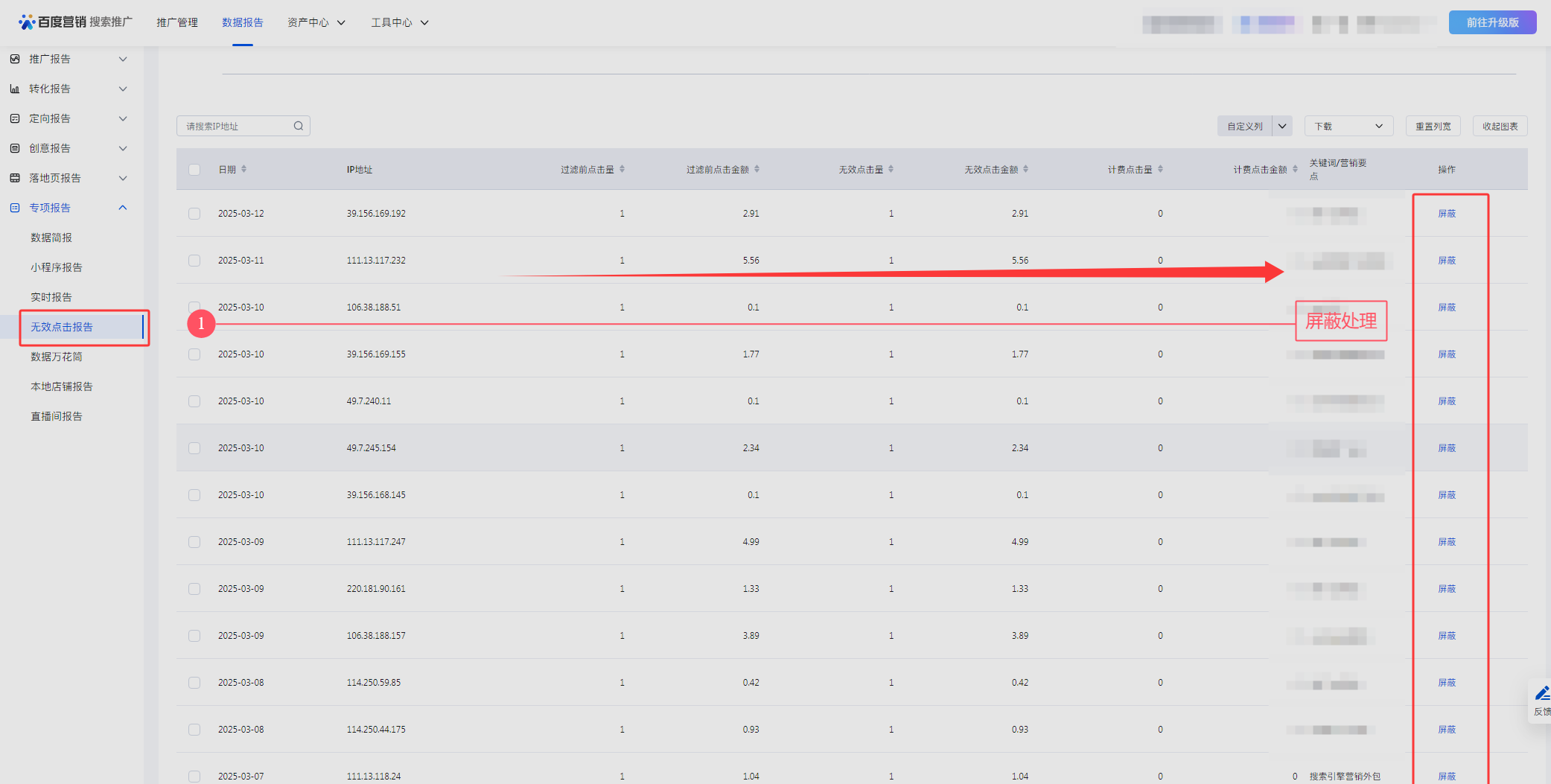Image resolution: width=1551 pixels, height=784 pixels.
Task: Select 实时报告 in the sidebar
Action: 51,297
